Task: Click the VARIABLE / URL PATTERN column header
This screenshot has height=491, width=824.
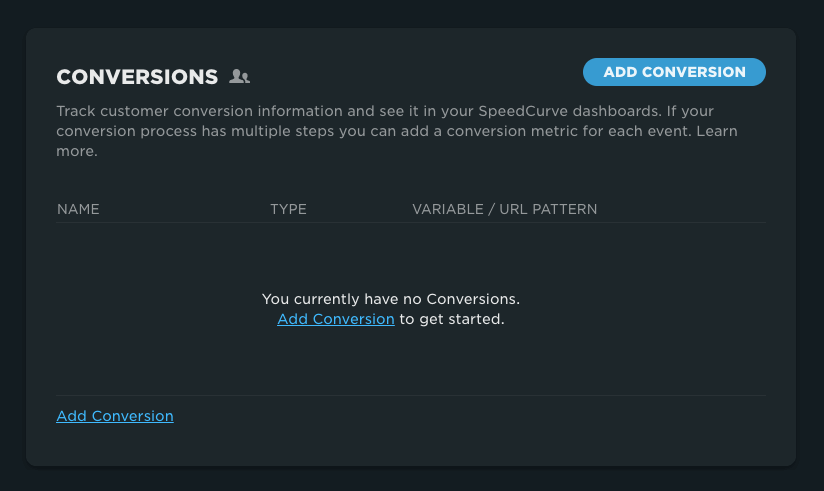Action: pos(504,209)
